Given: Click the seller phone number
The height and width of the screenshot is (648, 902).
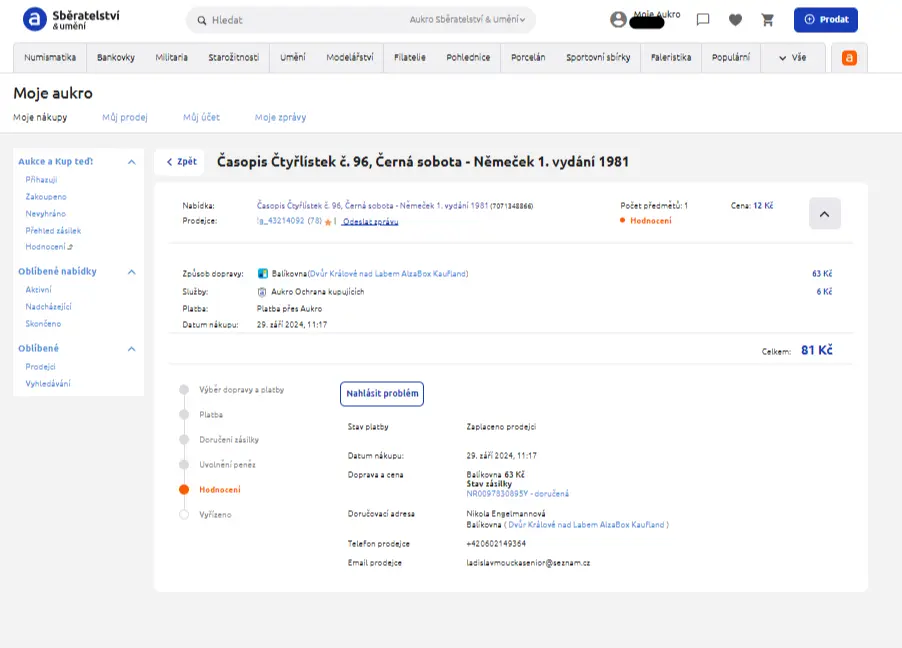Looking at the screenshot, I should [x=496, y=544].
